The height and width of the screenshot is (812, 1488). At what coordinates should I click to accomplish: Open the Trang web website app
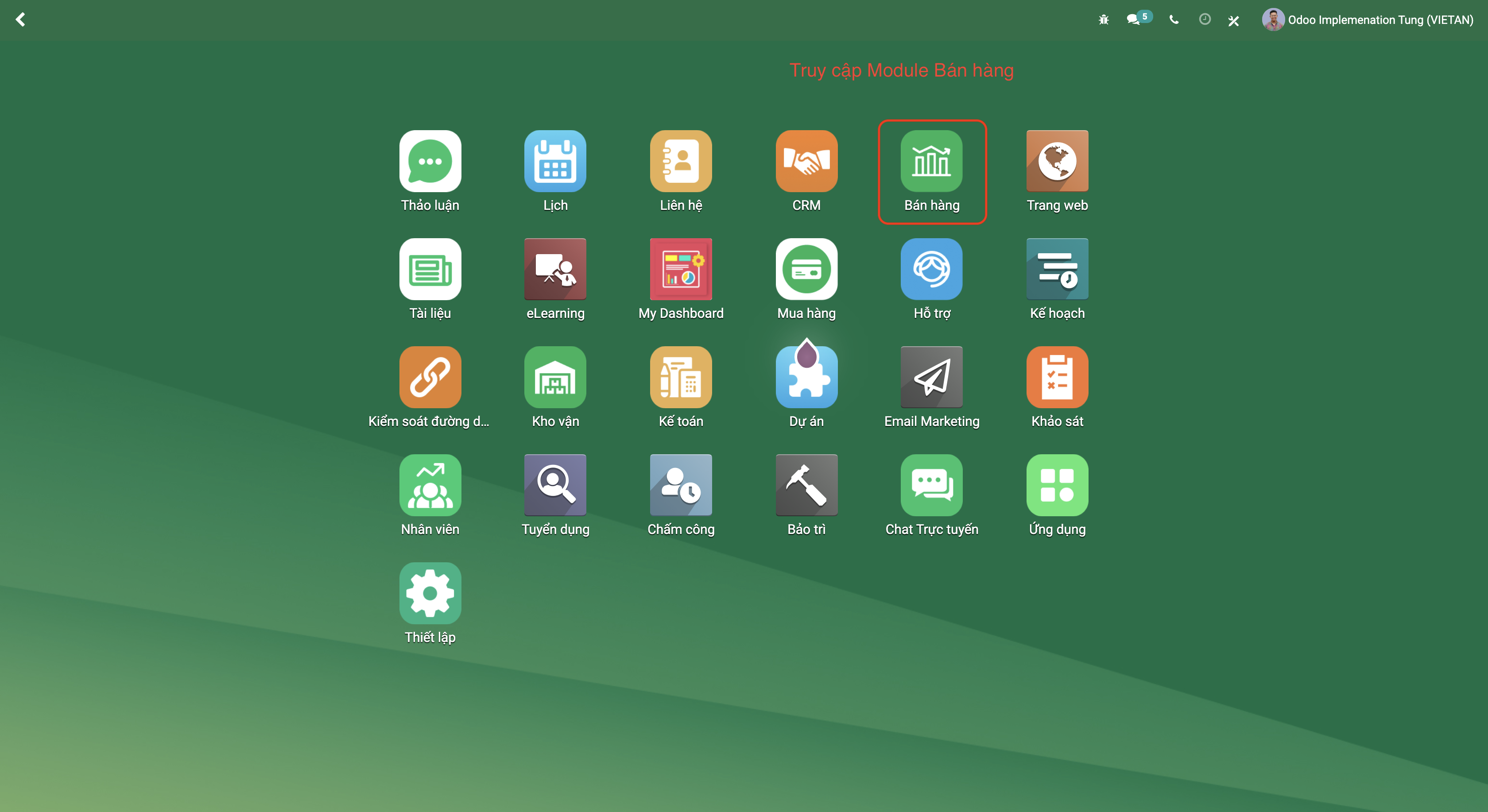(1057, 161)
